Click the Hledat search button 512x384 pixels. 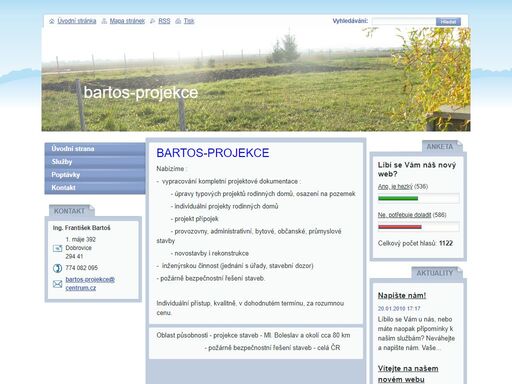click(448, 21)
